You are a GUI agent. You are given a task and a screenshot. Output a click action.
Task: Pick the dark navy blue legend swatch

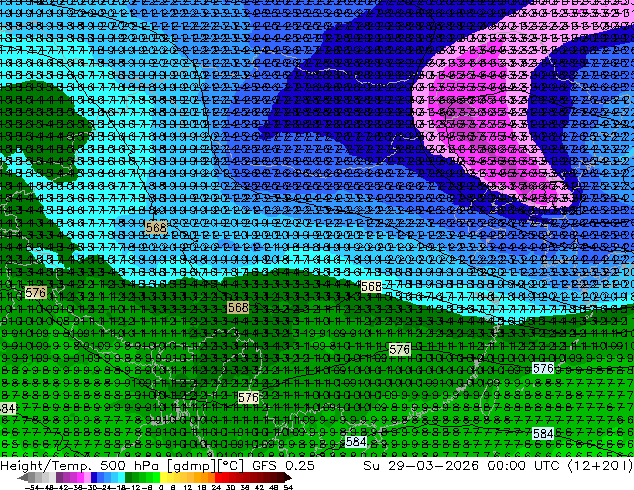(x=94, y=478)
